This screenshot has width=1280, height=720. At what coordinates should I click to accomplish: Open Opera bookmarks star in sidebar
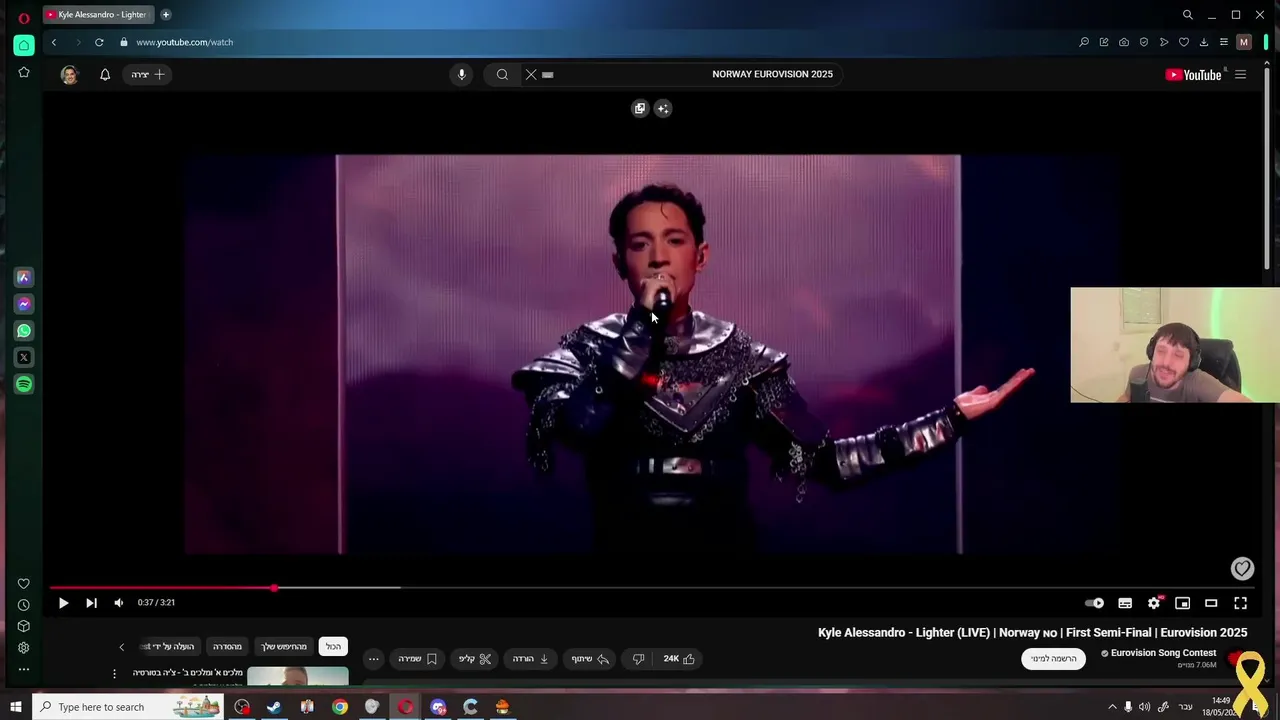[x=24, y=73]
